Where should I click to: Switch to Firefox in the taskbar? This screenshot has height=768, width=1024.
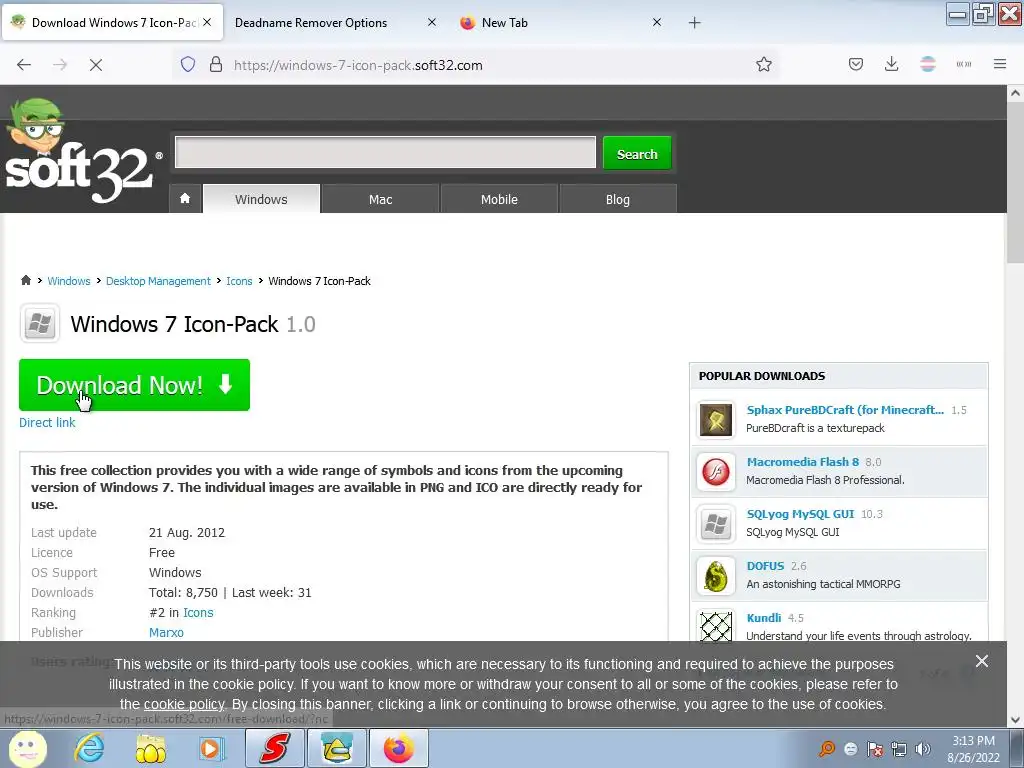point(399,748)
